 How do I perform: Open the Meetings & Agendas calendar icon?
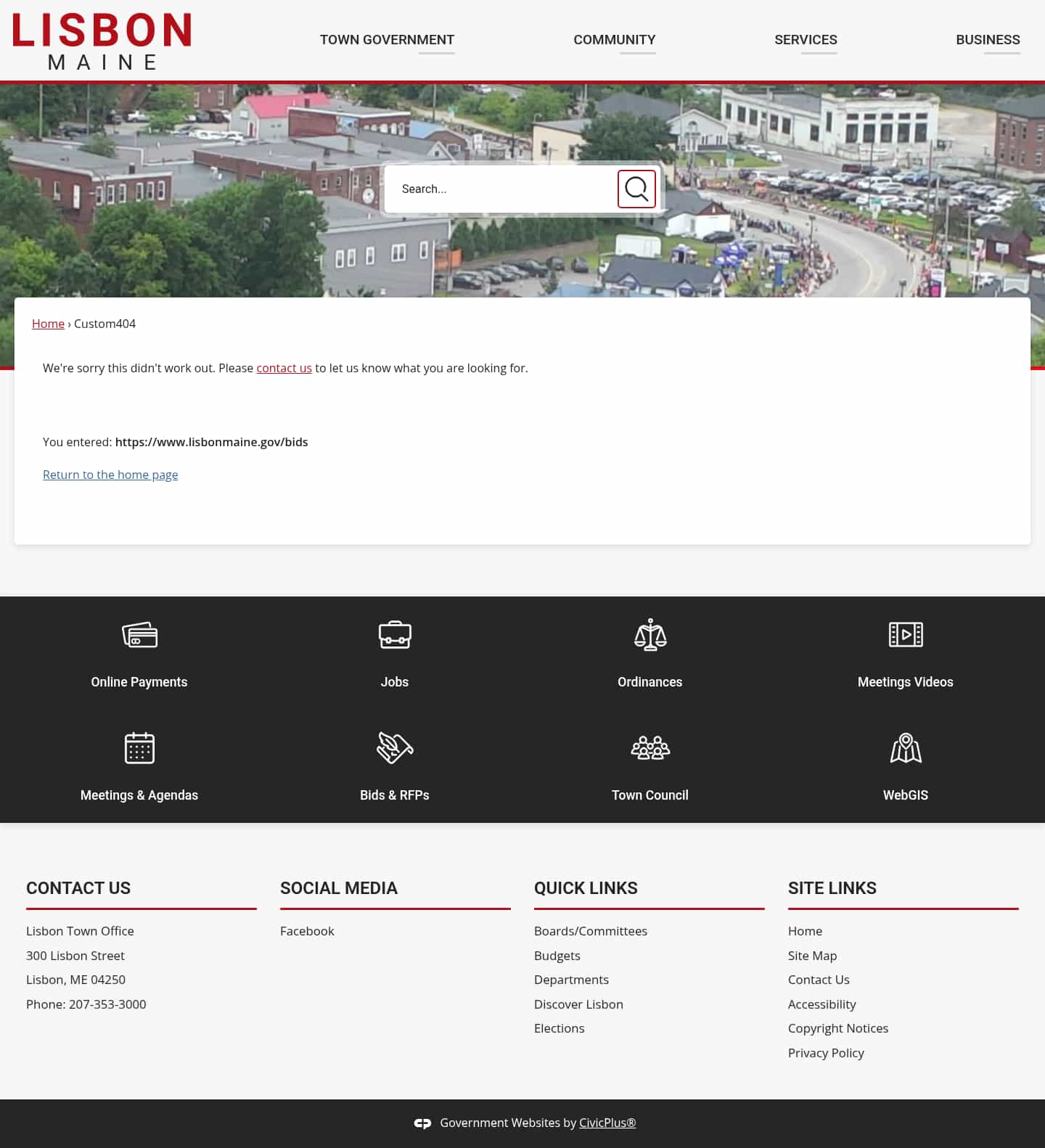pos(139,748)
